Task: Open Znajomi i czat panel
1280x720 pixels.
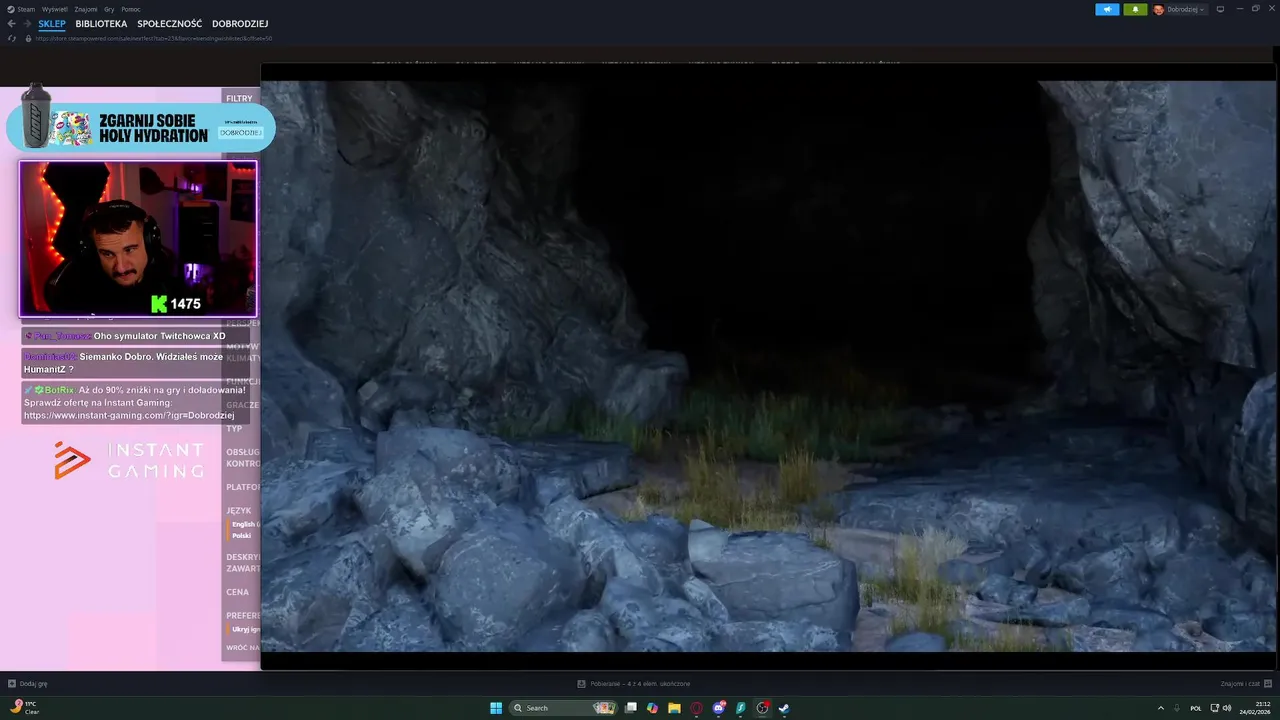Action: 1246,684
